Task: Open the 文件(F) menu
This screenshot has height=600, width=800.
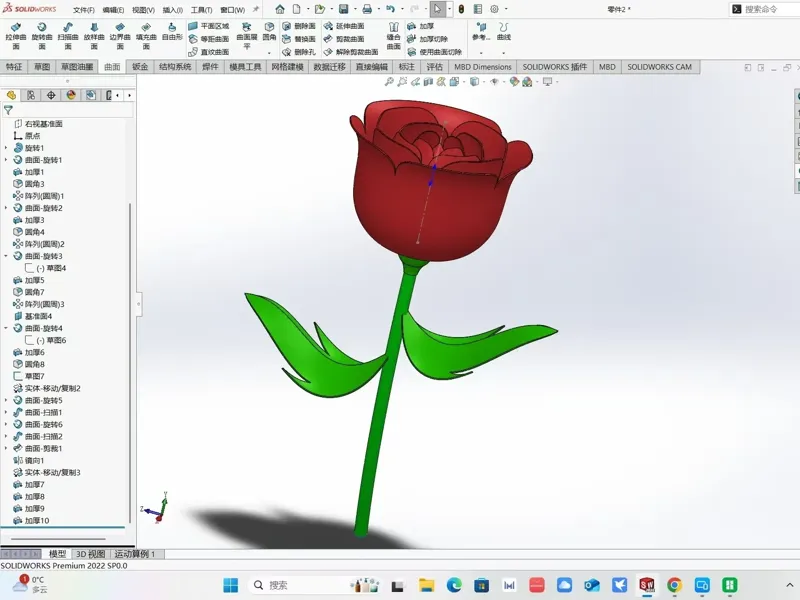Action: (84, 10)
